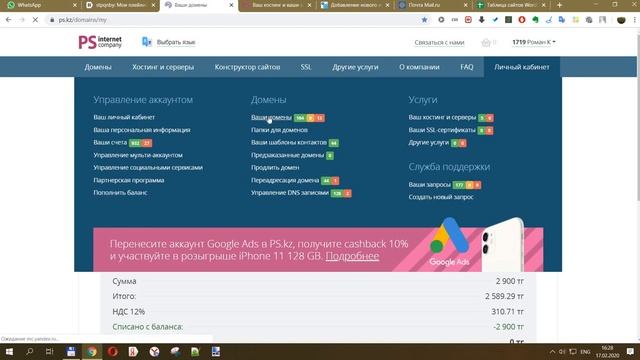Open the browser profile avatar icon

[x=621, y=20]
